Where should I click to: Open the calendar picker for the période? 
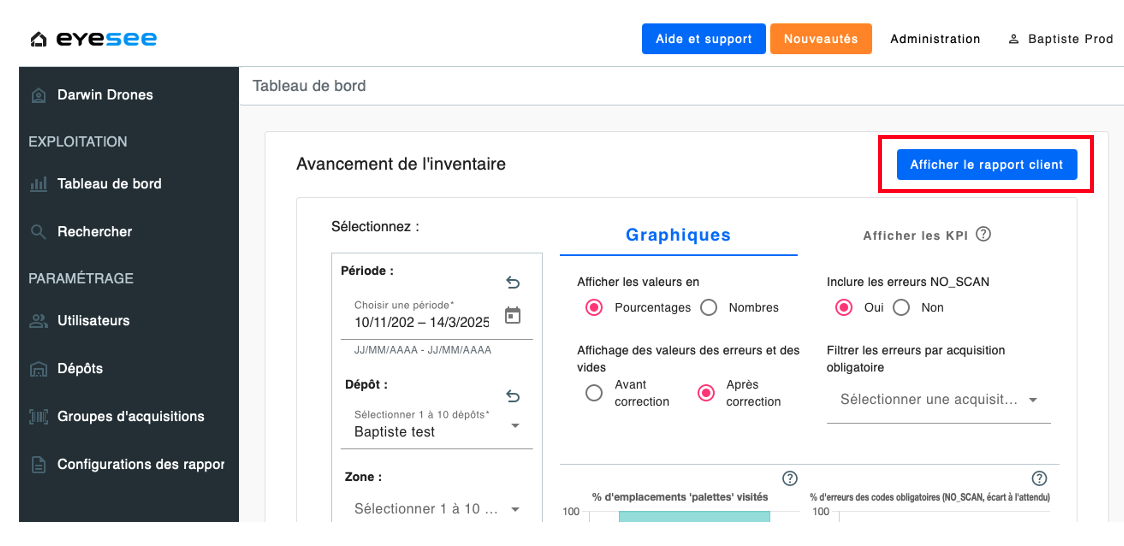click(x=513, y=315)
